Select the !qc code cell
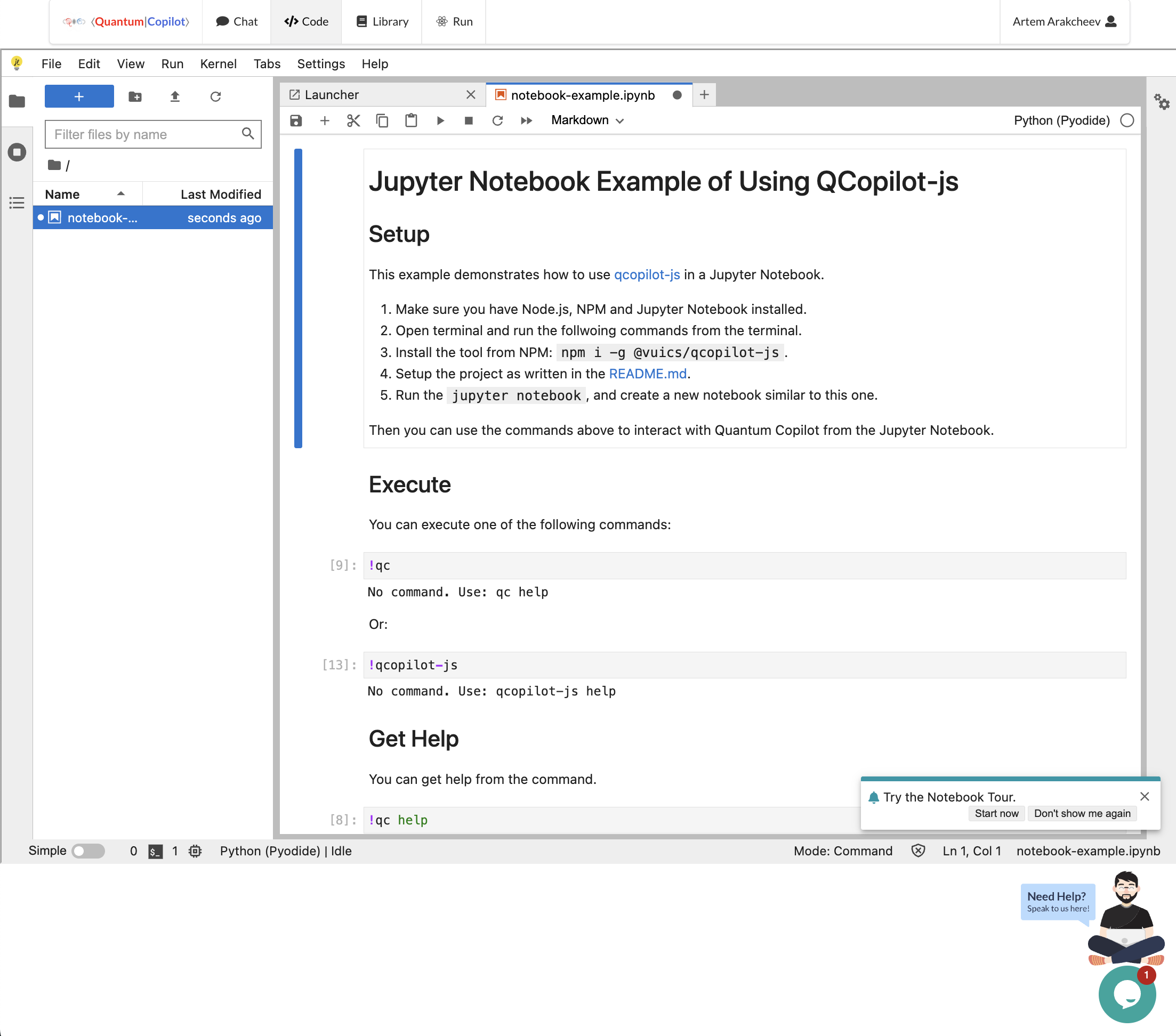Screen dimensions: 1176x1036 pos(745,565)
